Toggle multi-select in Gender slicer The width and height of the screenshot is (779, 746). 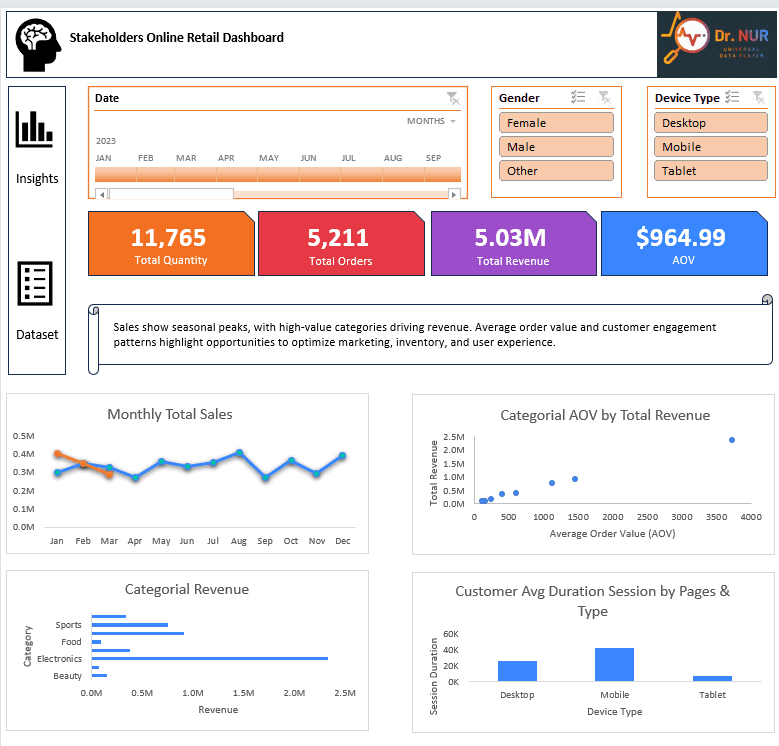[578, 97]
